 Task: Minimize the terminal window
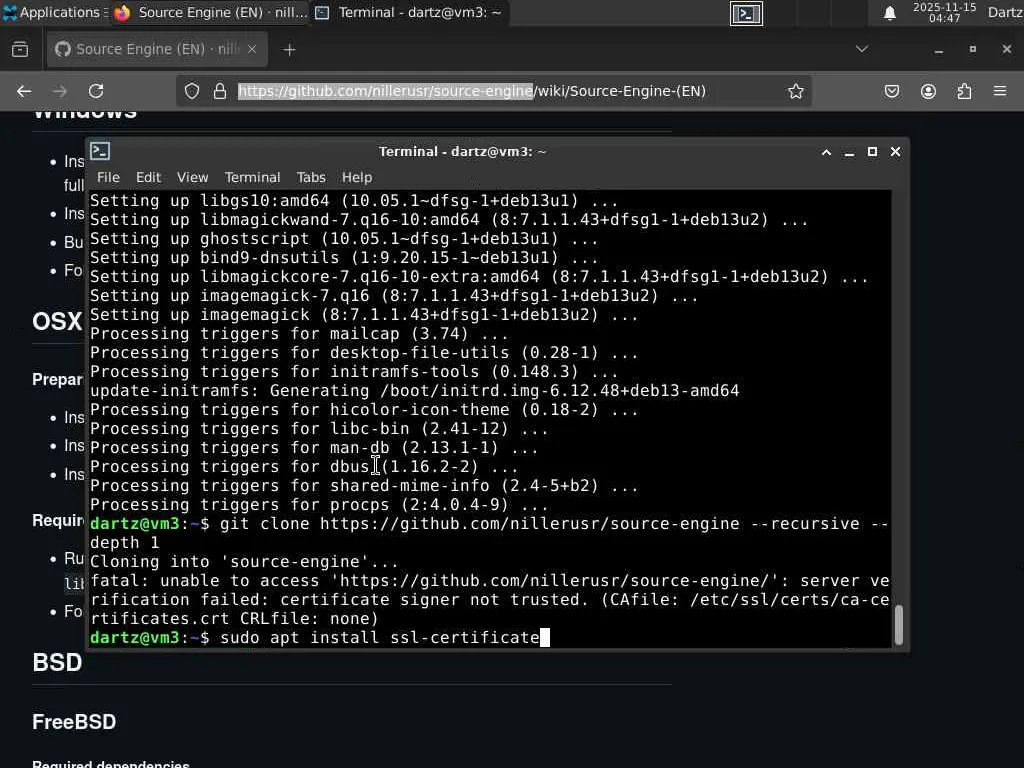point(849,152)
